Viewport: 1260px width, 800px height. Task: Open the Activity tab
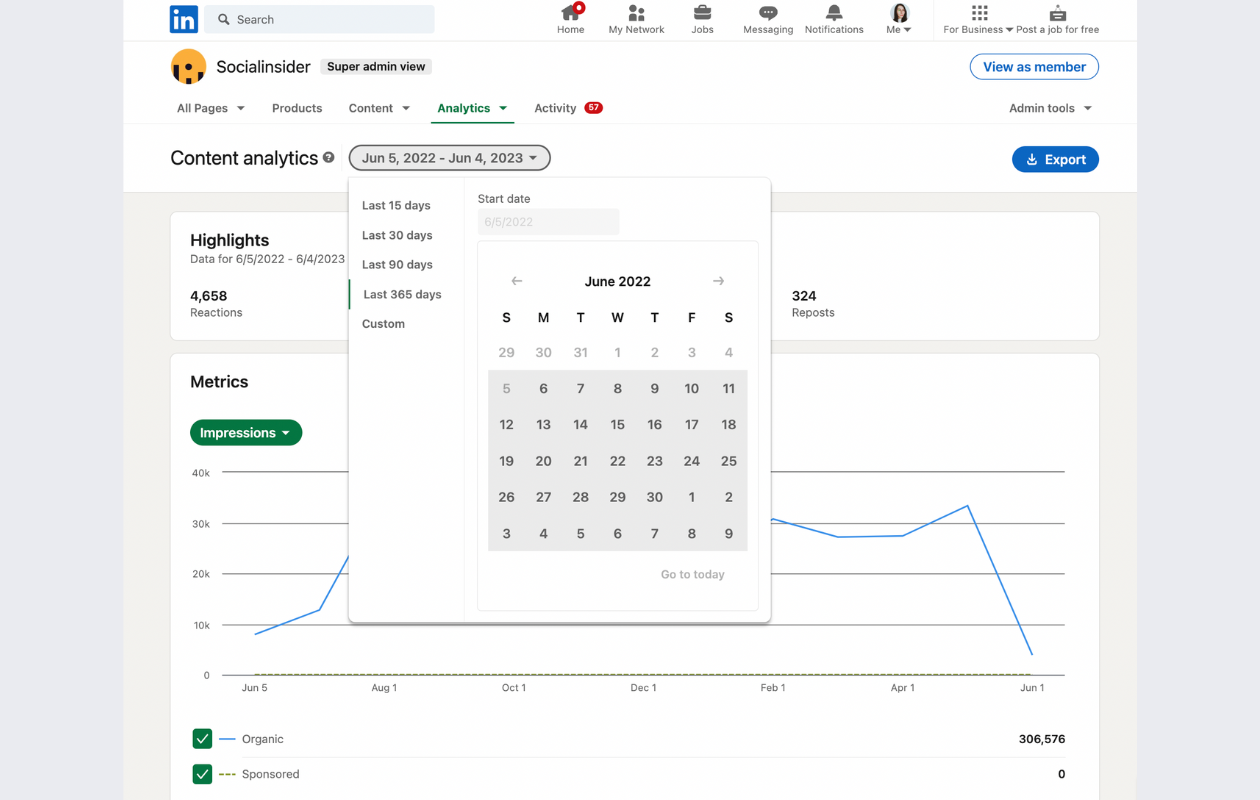567,108
